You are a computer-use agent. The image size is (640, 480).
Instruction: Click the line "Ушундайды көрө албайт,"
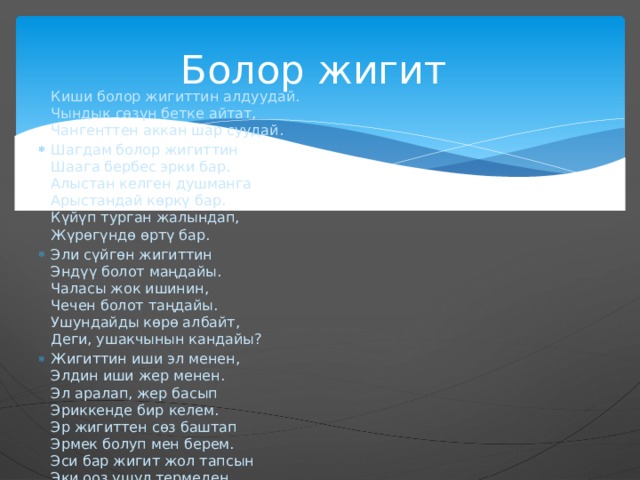pyautogui.click(x=145, y=322)
